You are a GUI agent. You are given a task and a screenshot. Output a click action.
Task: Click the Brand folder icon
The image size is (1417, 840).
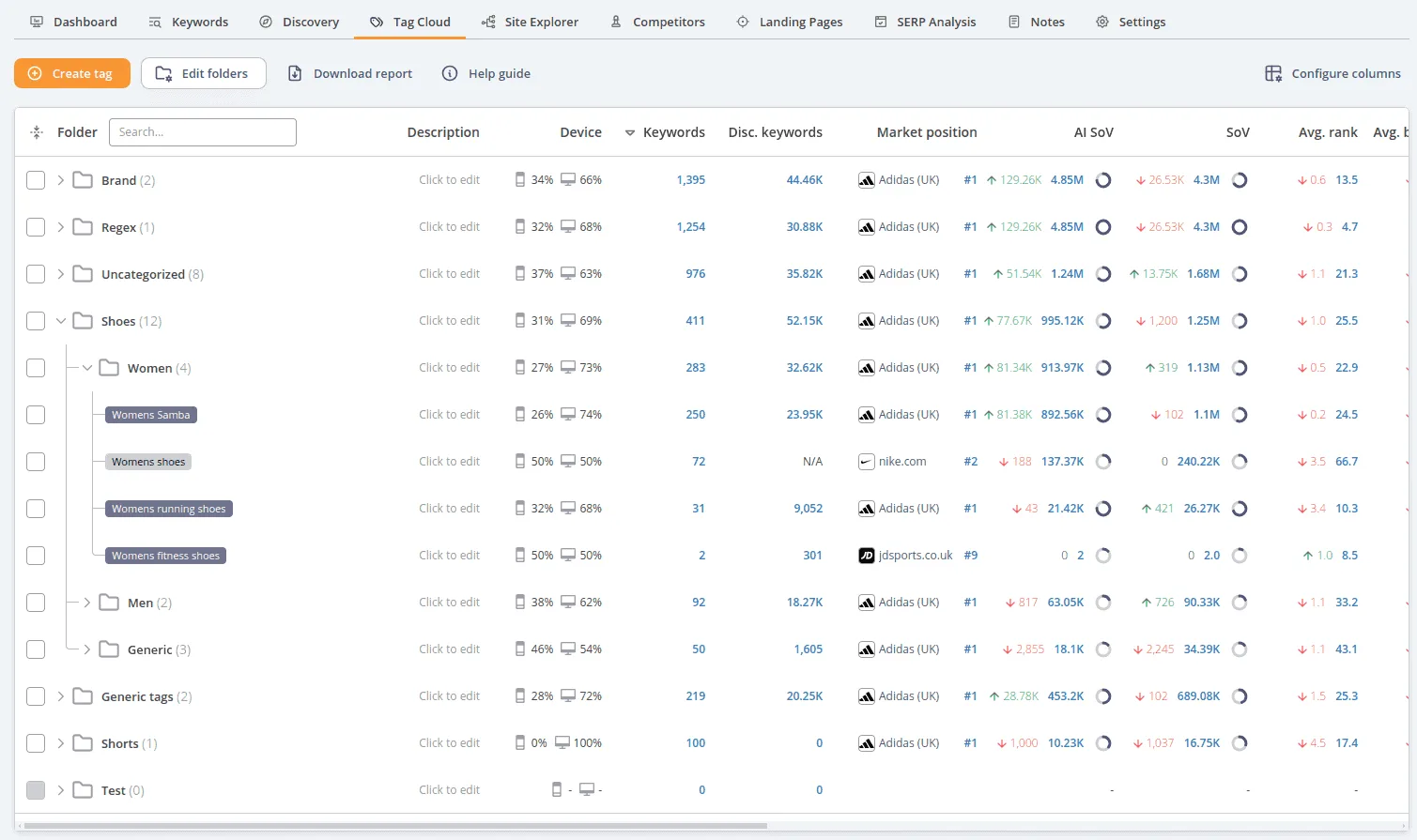[83, 179]
